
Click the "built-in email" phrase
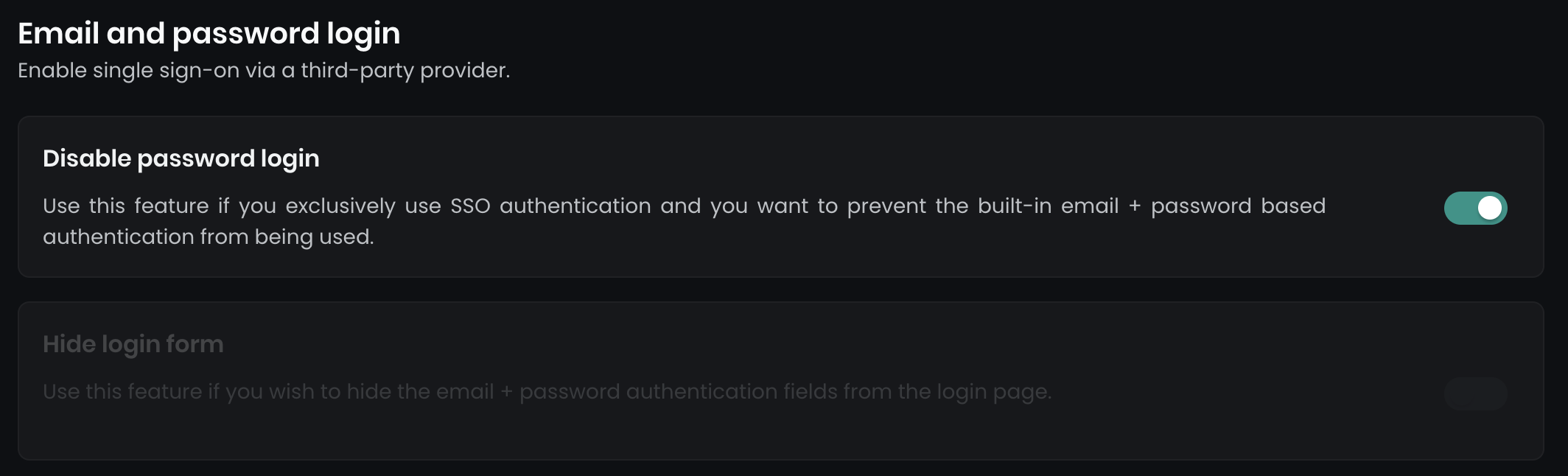pos(1048,206)
